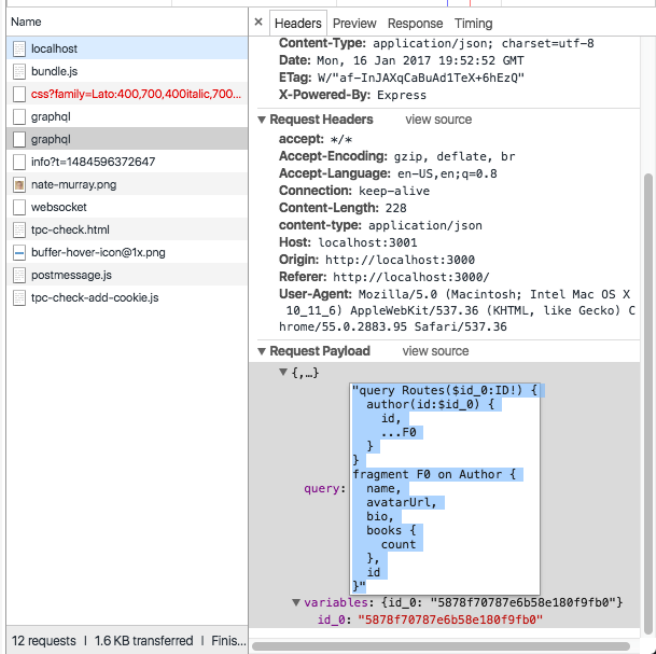Select the tpc-check-add-cookie.js request
Screen dimensions: 656x654
127,298
